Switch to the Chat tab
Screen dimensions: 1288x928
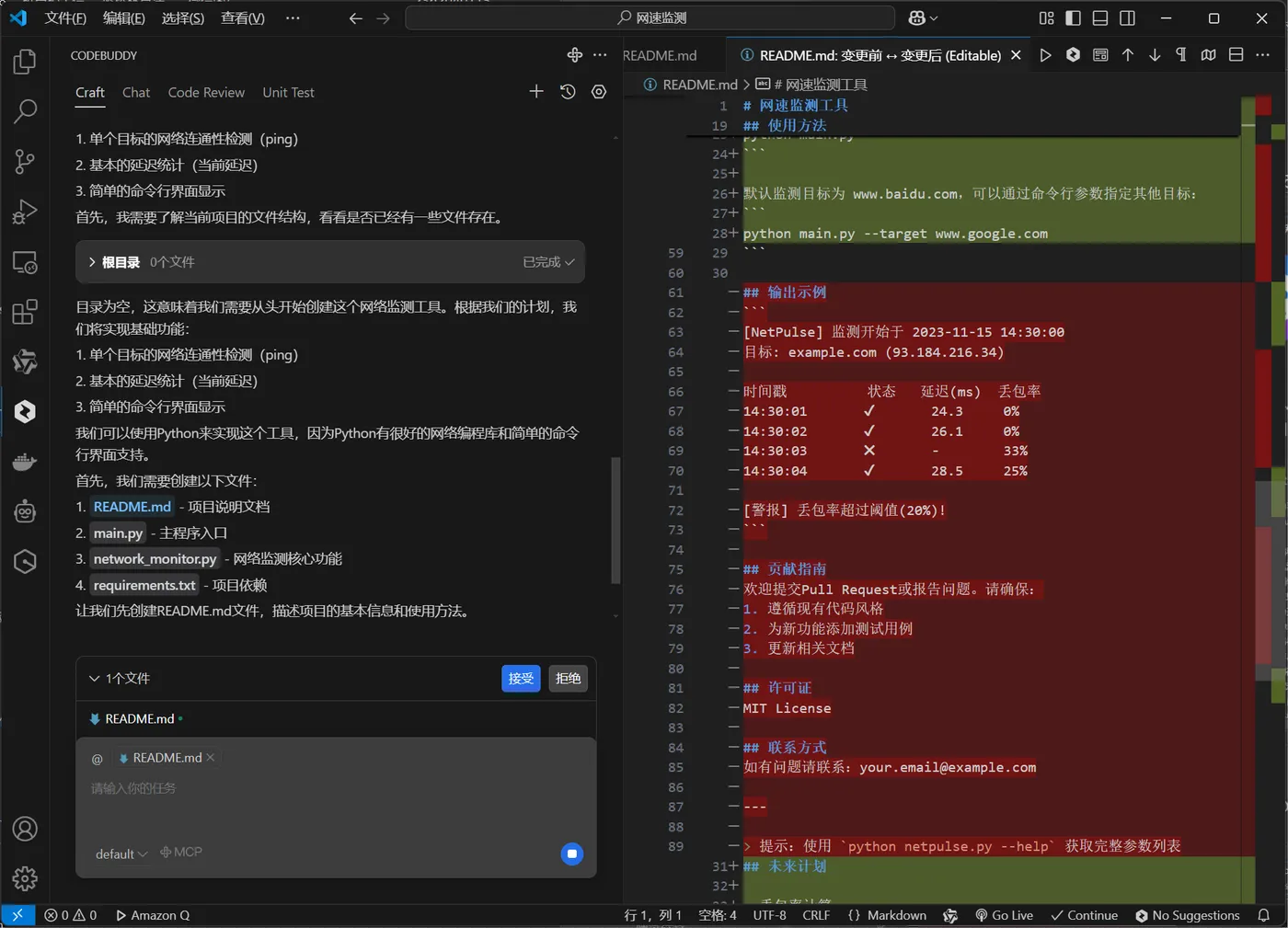click(136, 92)
